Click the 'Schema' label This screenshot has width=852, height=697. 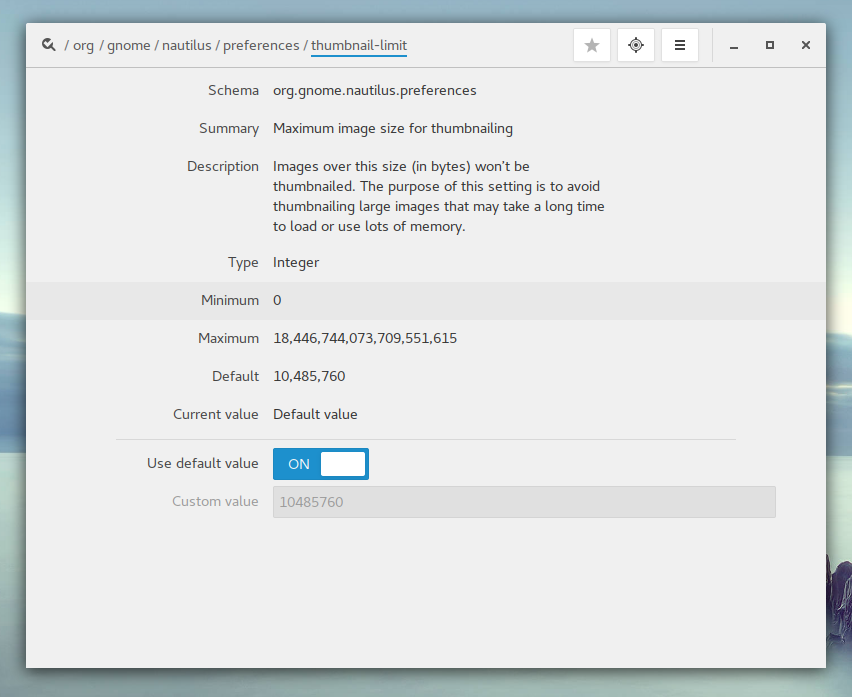(x=233, y=90)
